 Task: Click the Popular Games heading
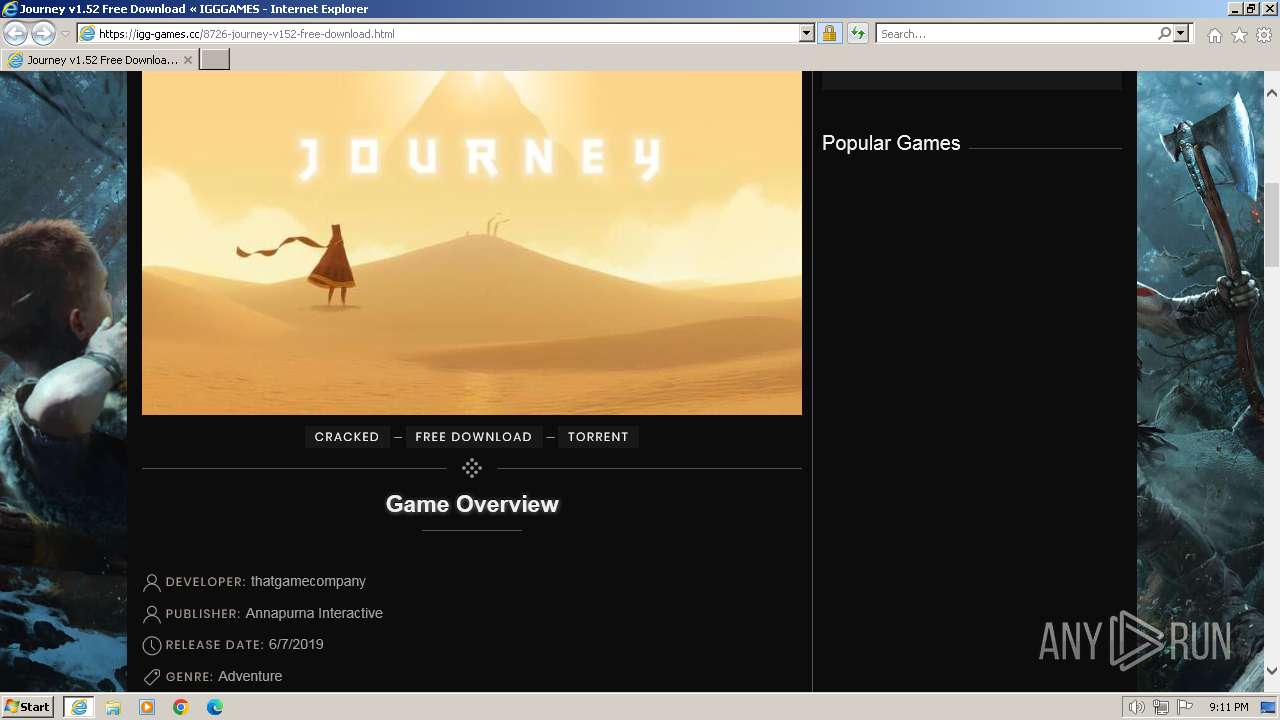coord(891,143)
